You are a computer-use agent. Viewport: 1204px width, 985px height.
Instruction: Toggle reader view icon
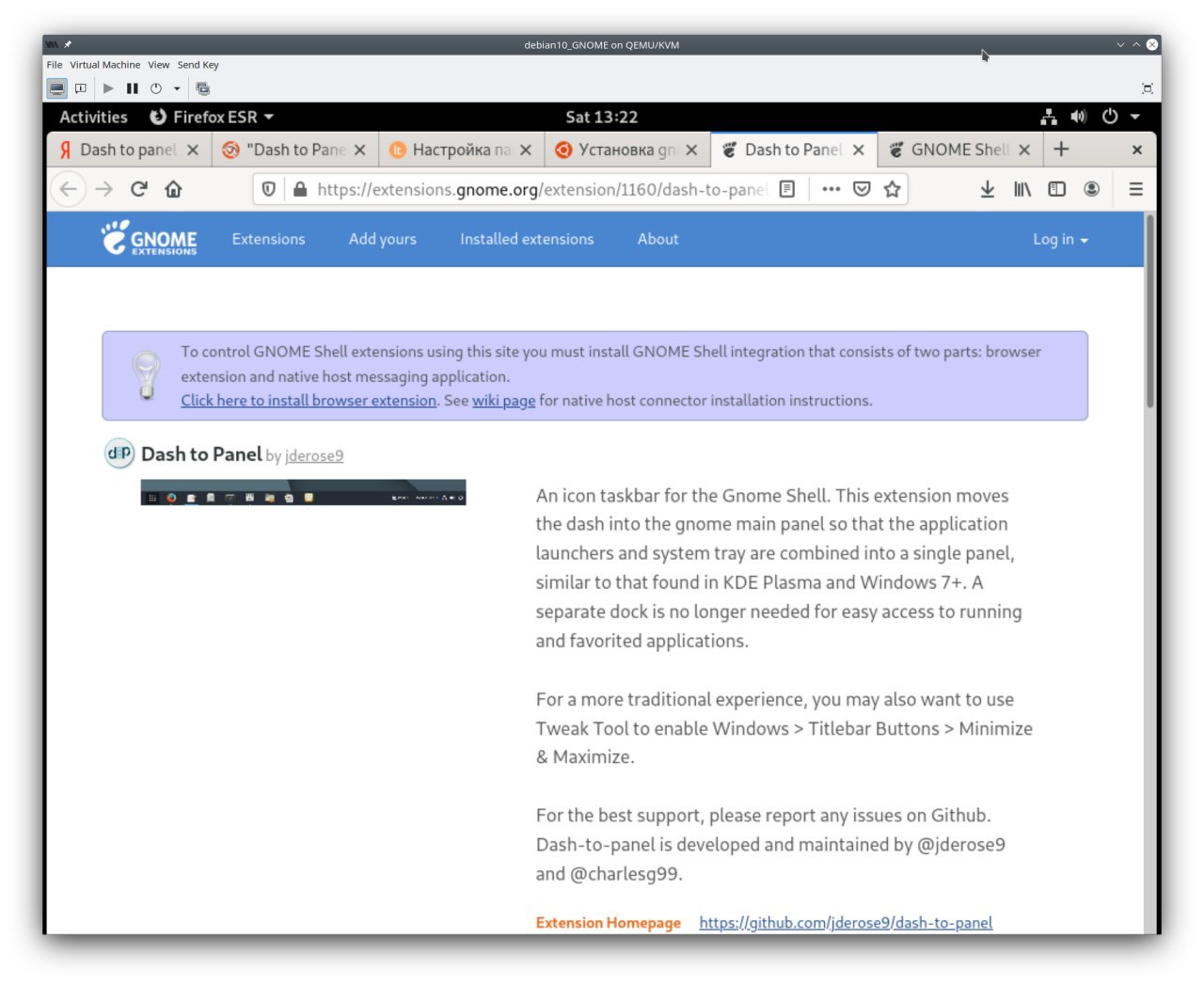pyautogui.click(x=787, y=189)
